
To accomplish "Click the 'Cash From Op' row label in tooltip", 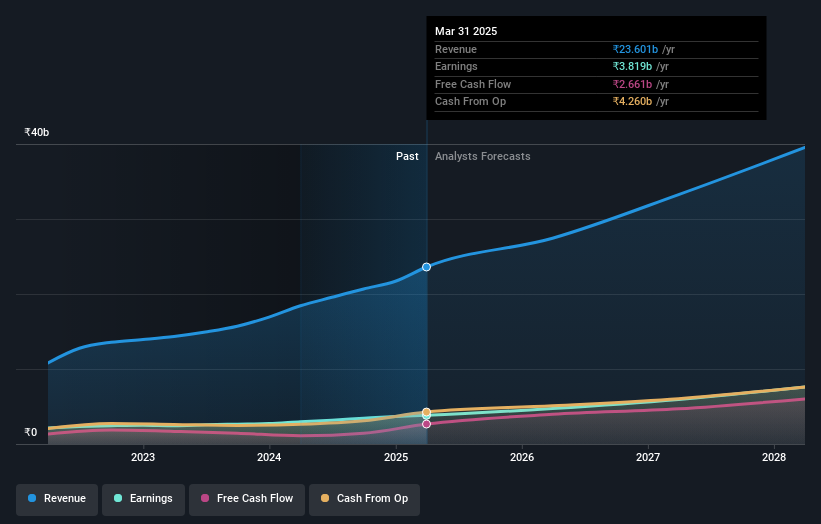I will coord(470,102).
